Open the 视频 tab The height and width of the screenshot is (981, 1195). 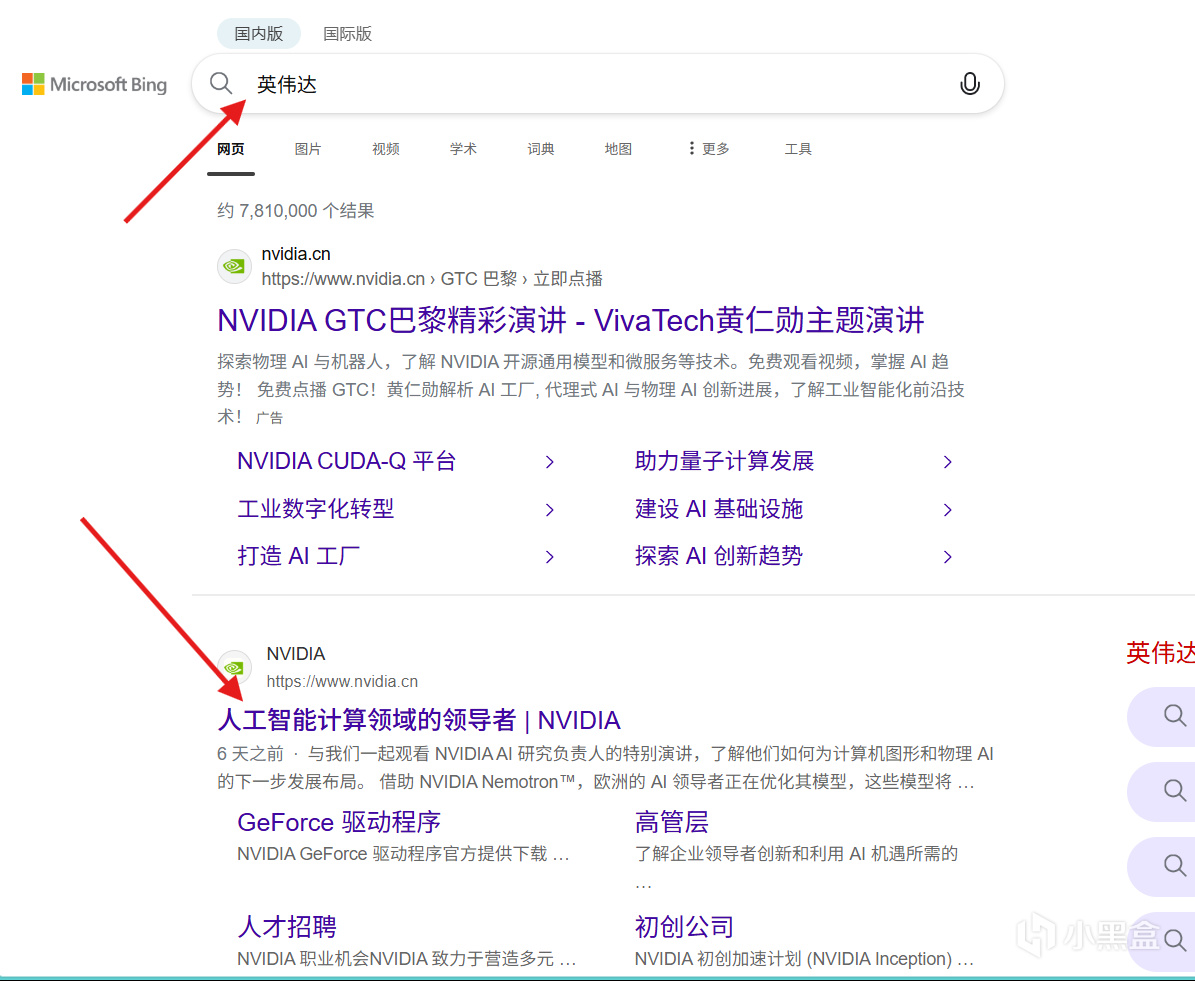(386, 149)
